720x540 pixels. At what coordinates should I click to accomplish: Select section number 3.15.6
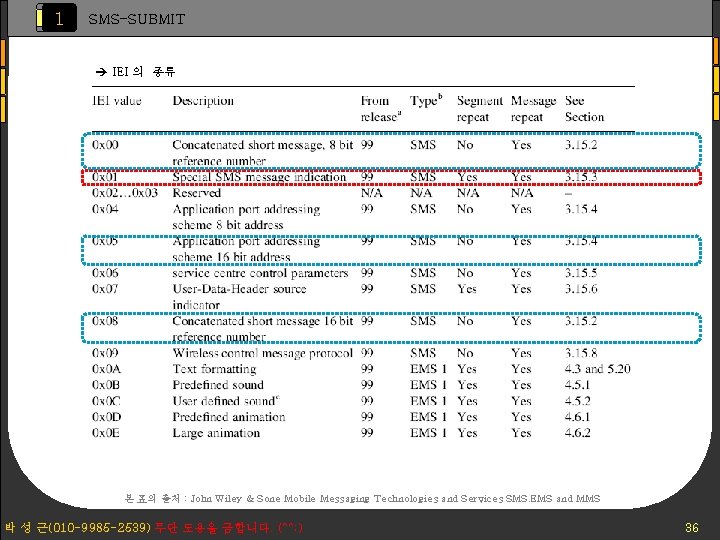click(x=581, y=289)
